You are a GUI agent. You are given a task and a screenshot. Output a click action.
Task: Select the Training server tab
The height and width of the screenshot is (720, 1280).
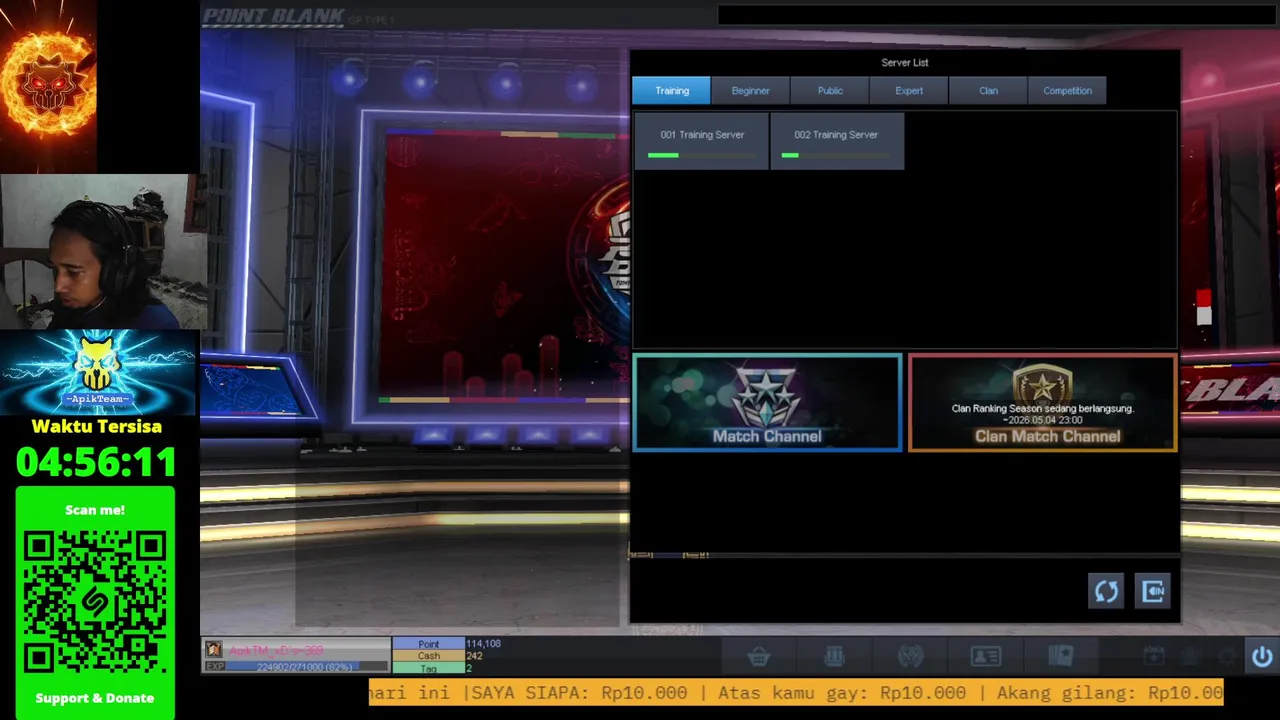(671, 91)
